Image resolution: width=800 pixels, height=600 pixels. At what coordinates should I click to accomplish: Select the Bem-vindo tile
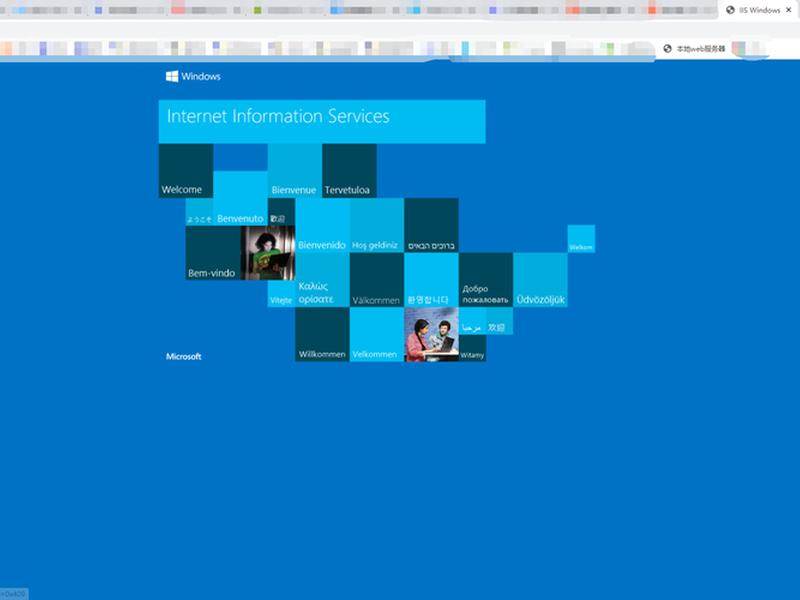tap(213, 253)
